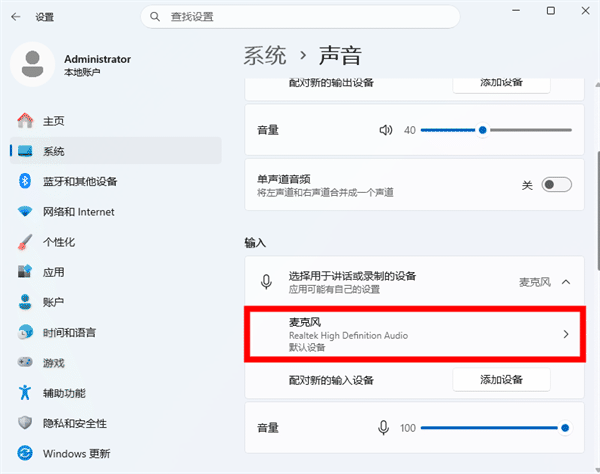The height and width of the screenshot is (474, 600).
Task: Click the Windows 更新 sync icon
Action: 25,453
